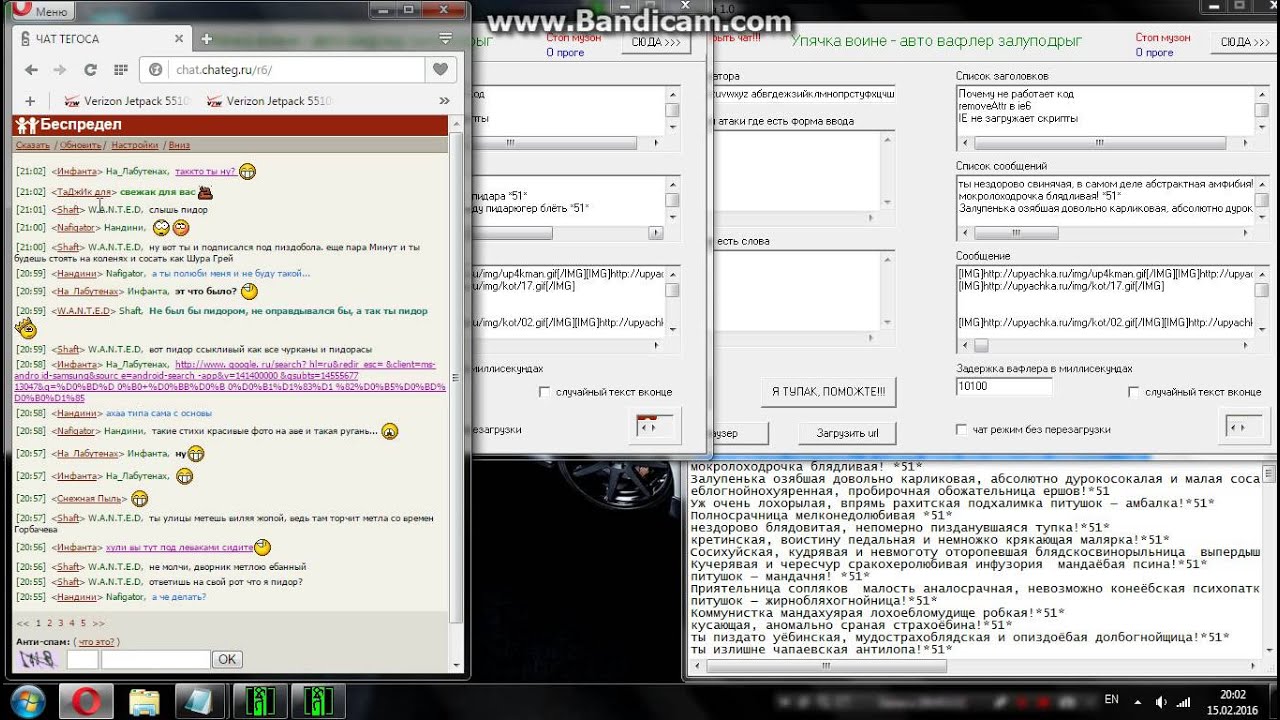Click the ТаДжИк для username link

pos(84,191)
